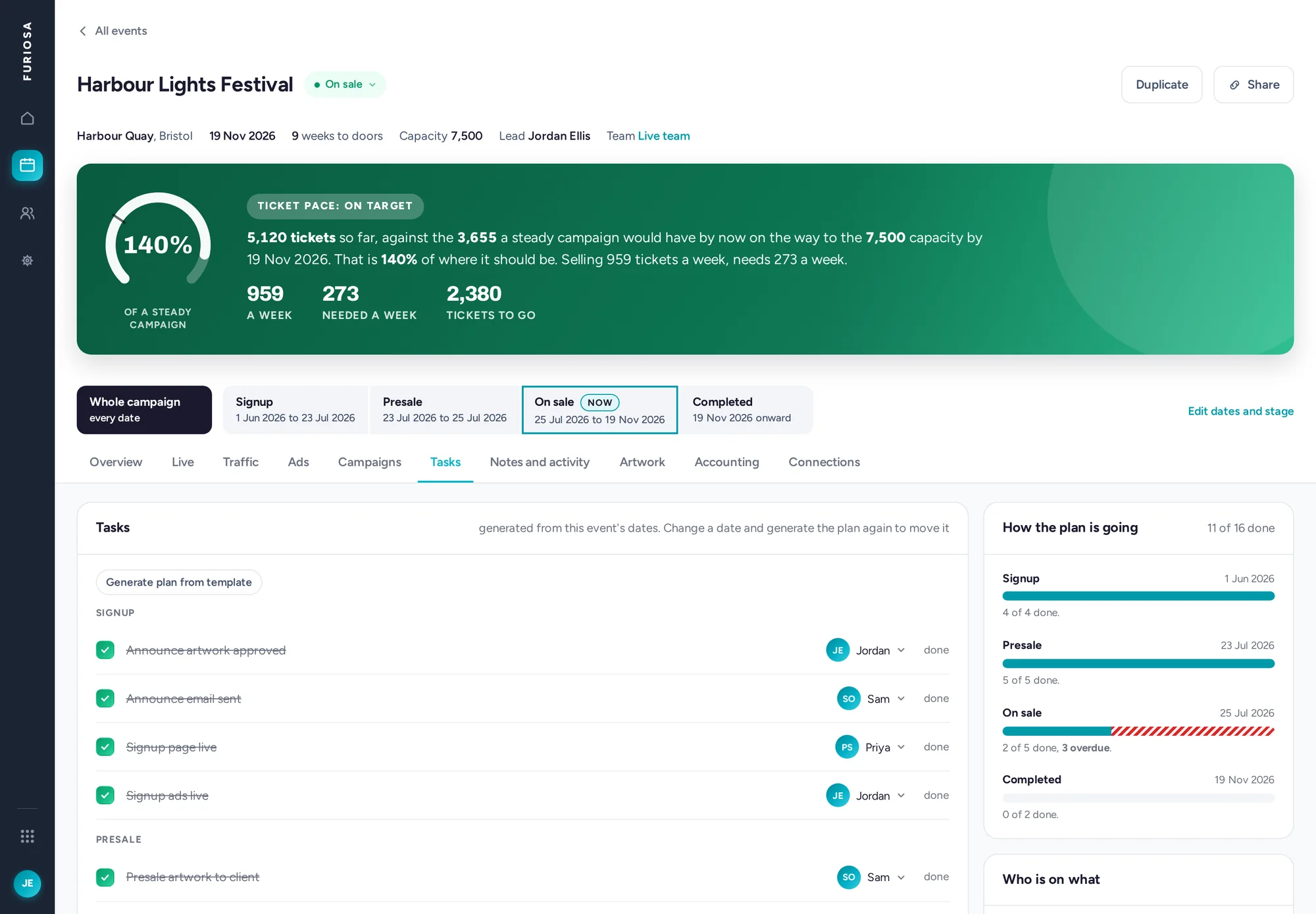Uncheck Presale artwork to client task
Viewport: 1316px width, 914px height.
(x=105, y=877)
